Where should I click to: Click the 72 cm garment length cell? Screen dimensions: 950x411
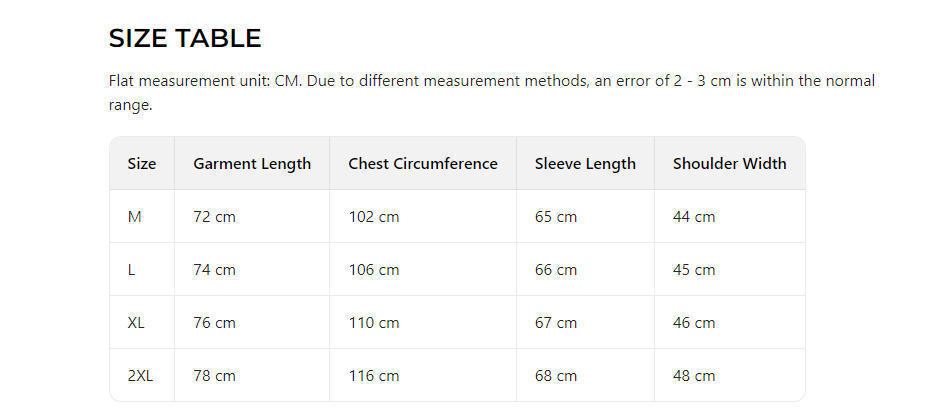tap(214, 217)
